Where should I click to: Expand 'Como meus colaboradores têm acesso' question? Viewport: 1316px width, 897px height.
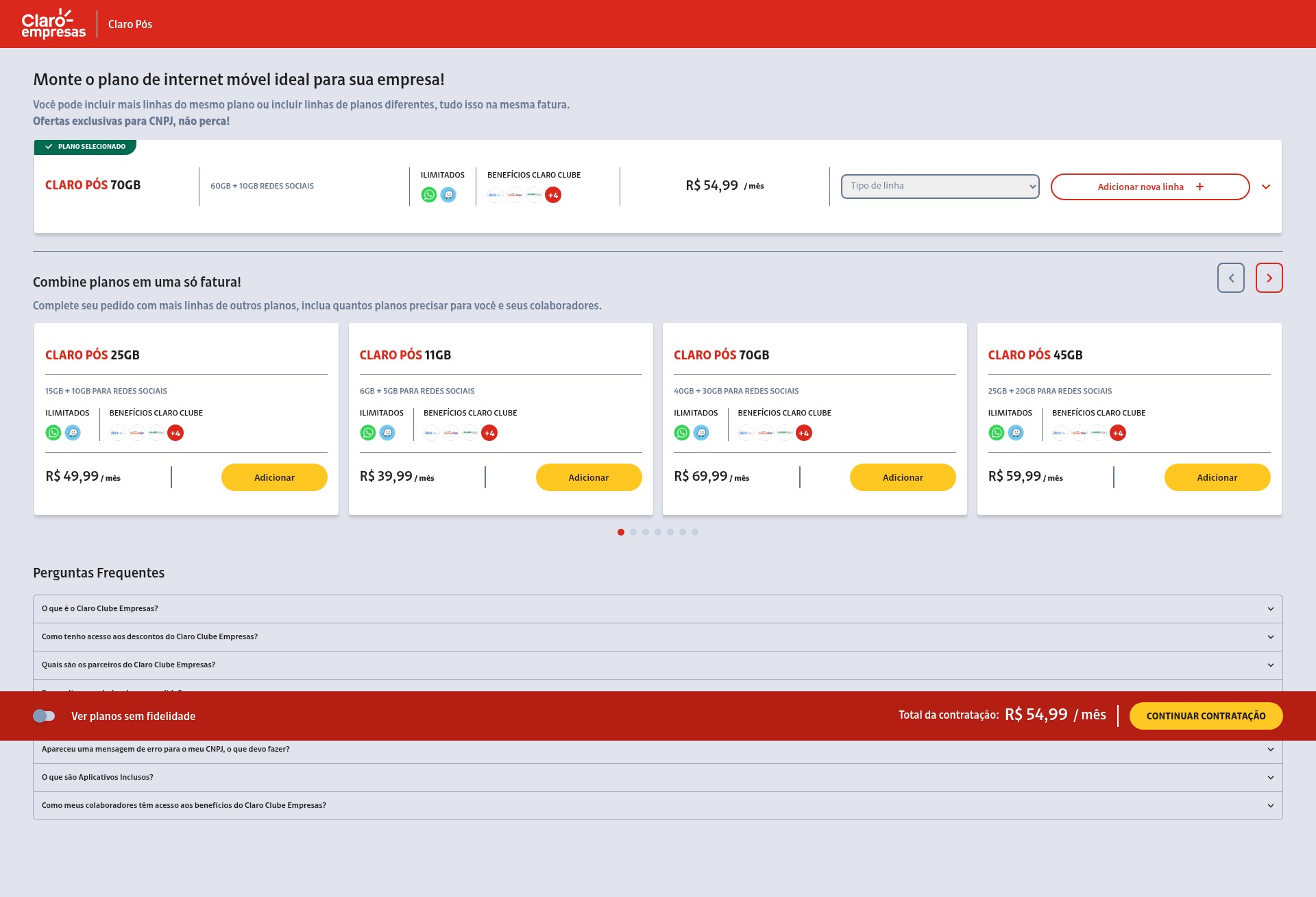[658, 806]
